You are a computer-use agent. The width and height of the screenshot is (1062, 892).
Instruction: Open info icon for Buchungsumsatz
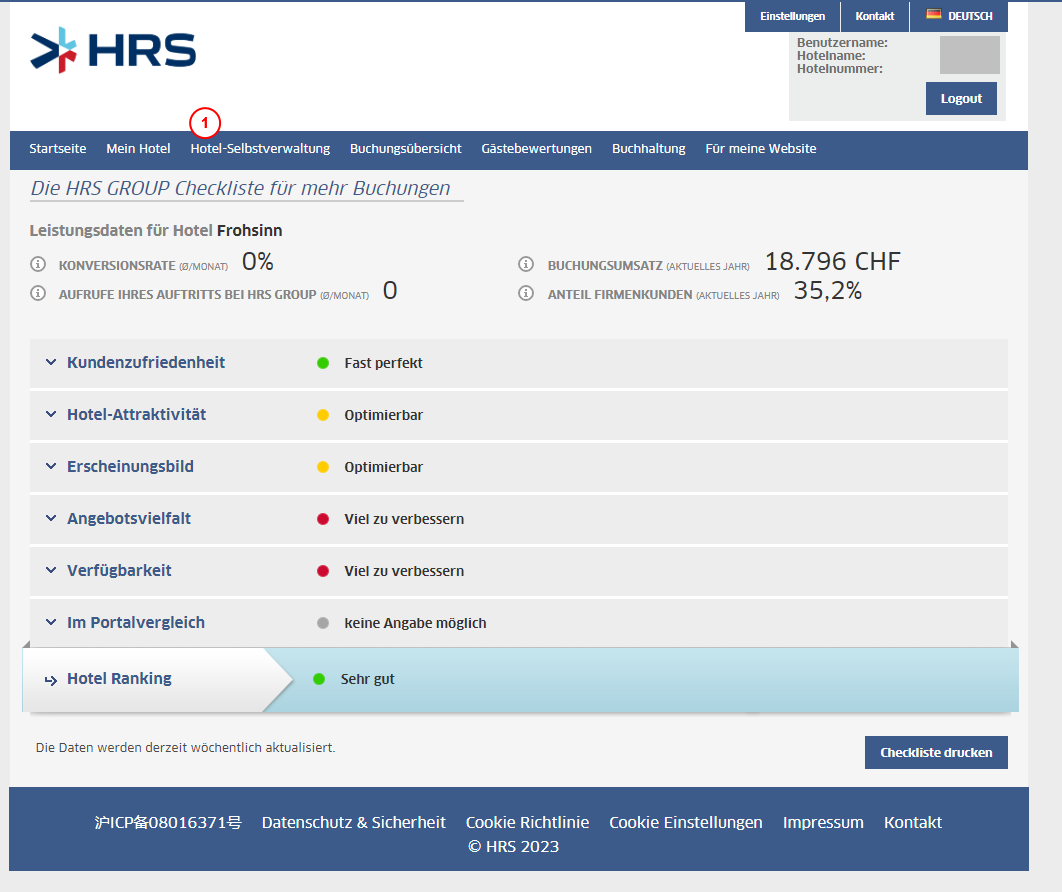pyautogui.click(x=526, y=264)
